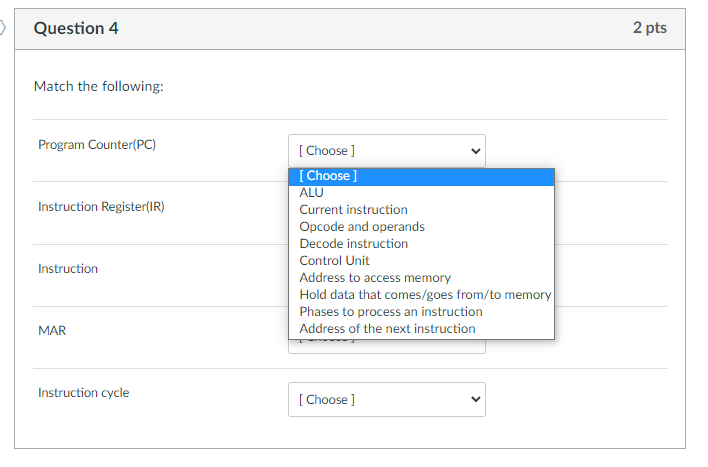Select the Control Unit option
This screenshot has height=467, width=708.
pos(421,261)
